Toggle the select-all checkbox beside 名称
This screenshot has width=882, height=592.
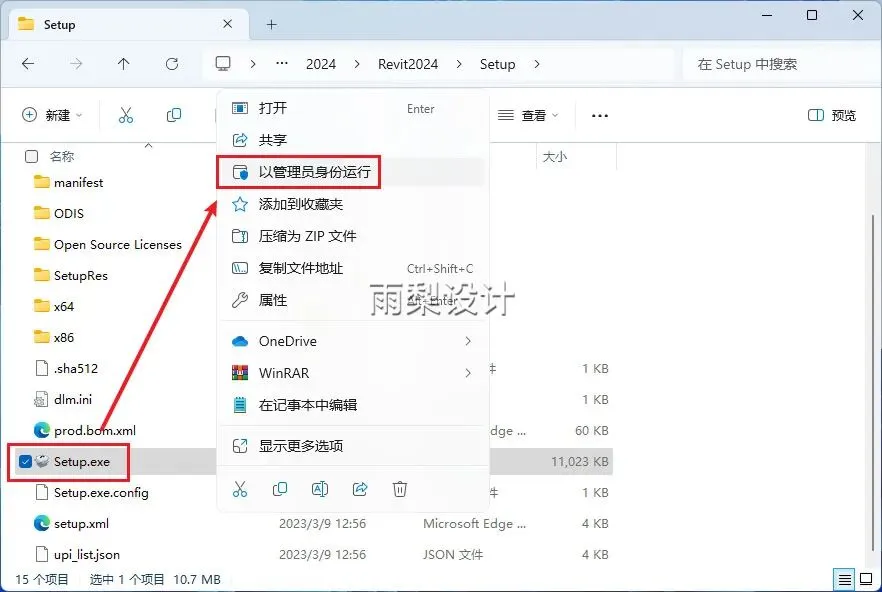(x=32, y=156)
